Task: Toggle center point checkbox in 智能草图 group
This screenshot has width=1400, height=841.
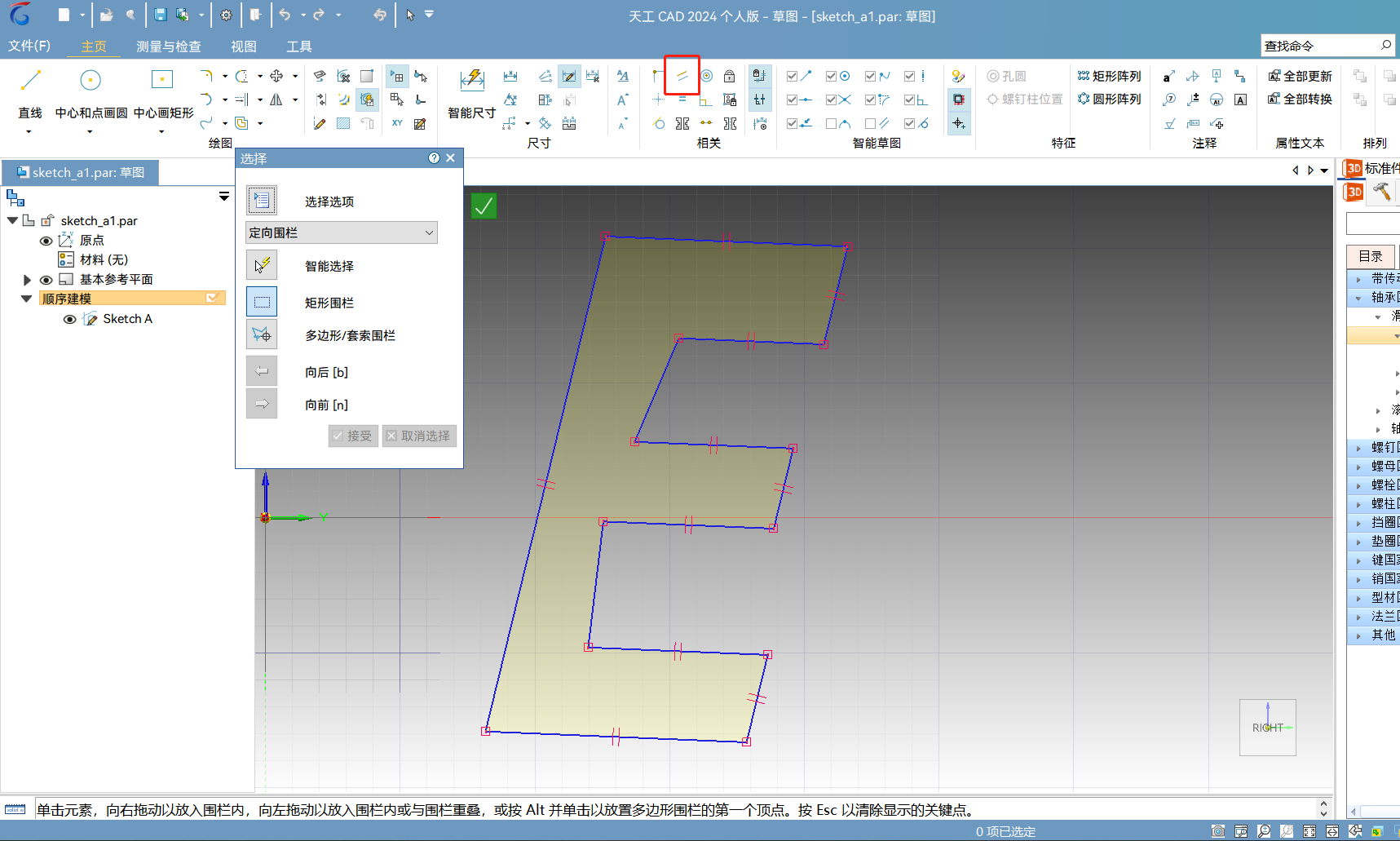Action: 831,76
